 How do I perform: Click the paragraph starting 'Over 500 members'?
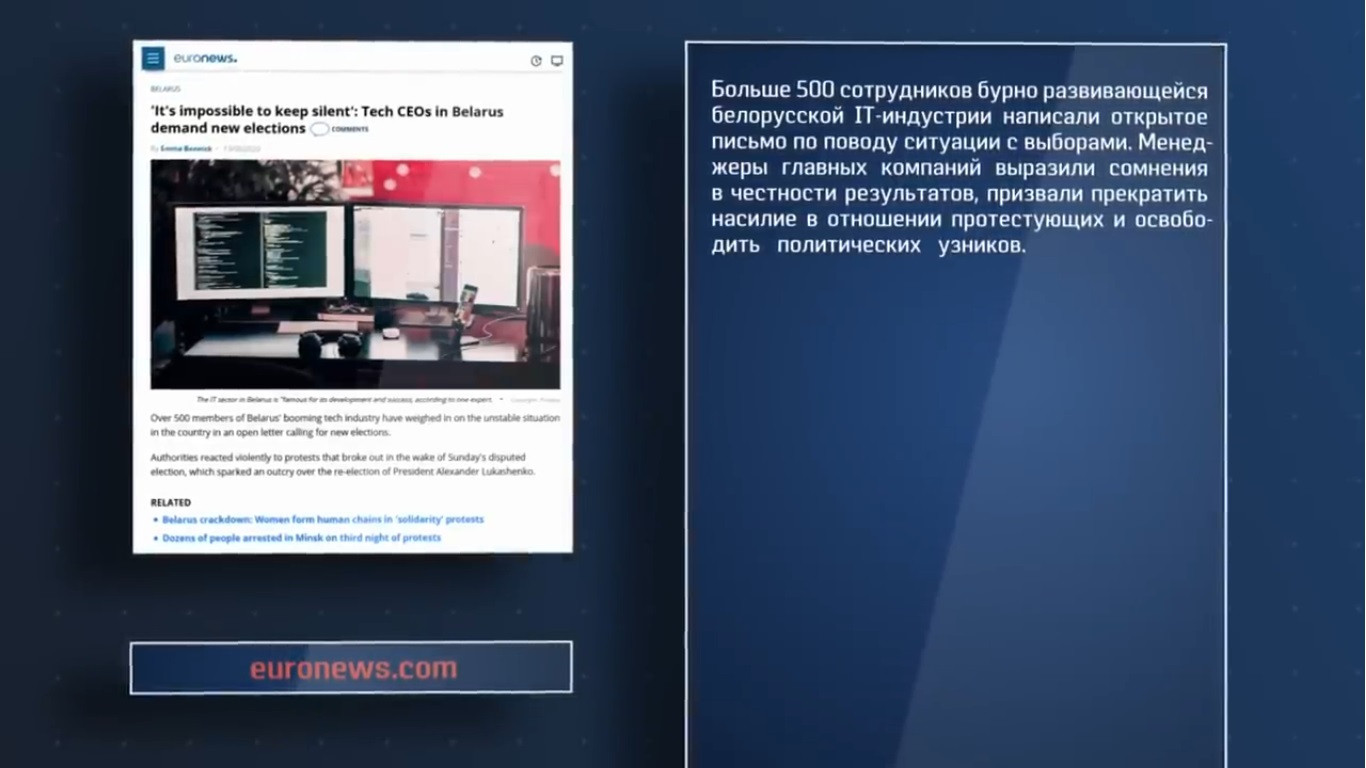click(x=355, y=425)
